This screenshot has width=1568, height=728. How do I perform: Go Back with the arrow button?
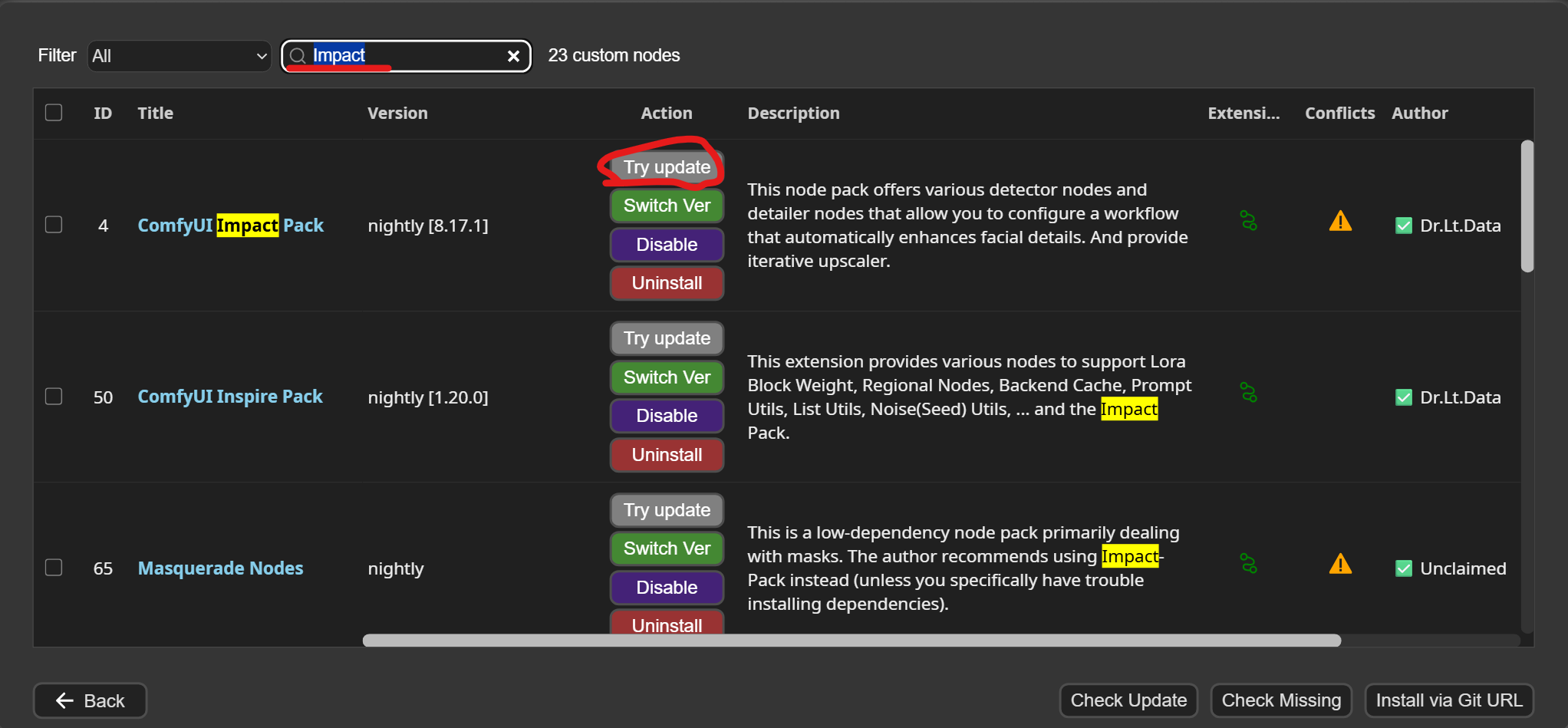click(x=90, y=700)
